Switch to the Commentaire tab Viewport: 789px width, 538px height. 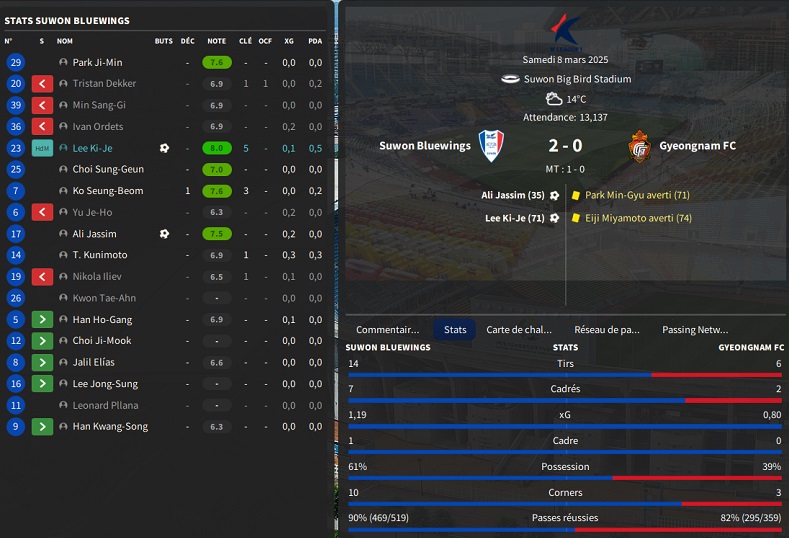pos(388,329)
